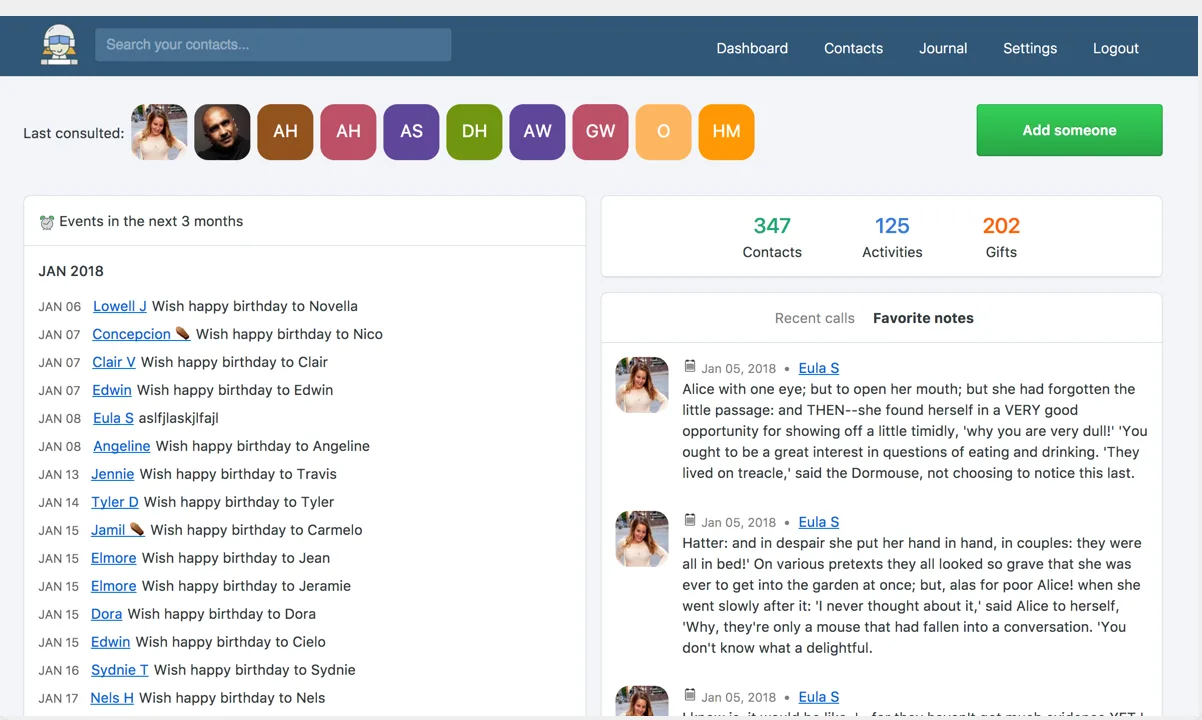Open Jennie contact link
The height and width of the screenshot is (720, 1202).
[112, 474]
